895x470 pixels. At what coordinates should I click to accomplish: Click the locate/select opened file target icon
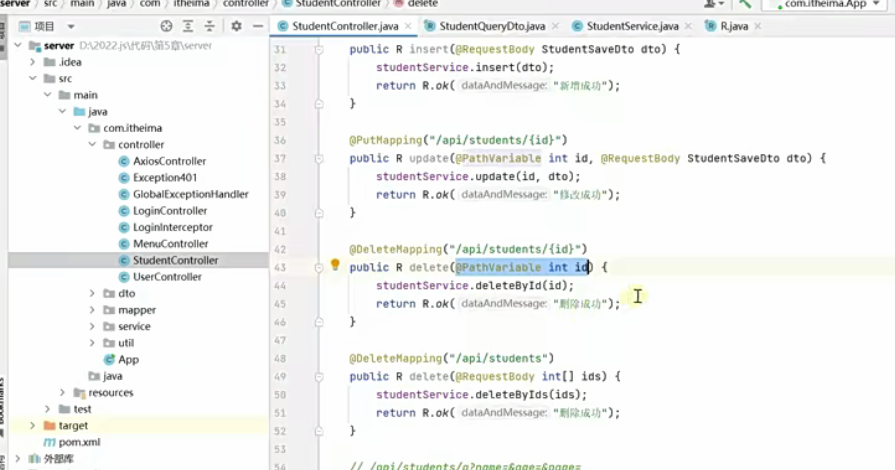(166, 26)
